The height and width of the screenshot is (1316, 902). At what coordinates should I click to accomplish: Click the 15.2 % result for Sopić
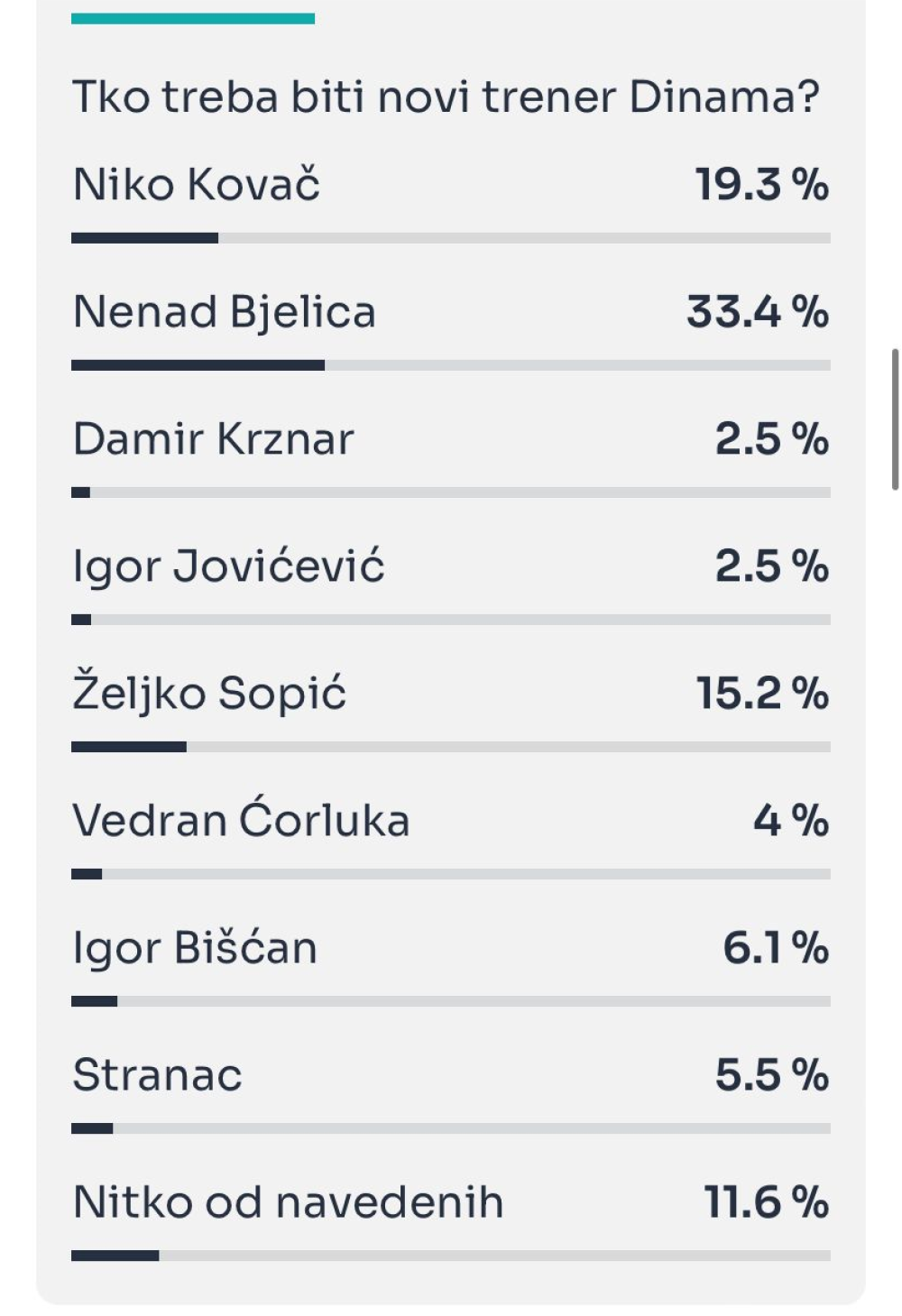tap(761, 694)
